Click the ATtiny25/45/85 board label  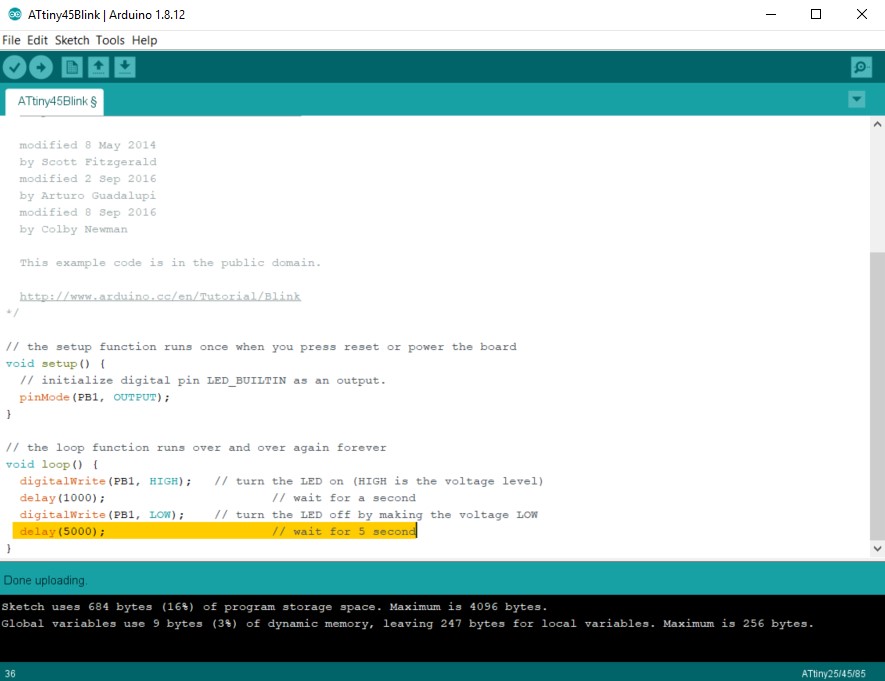[833, 674]
